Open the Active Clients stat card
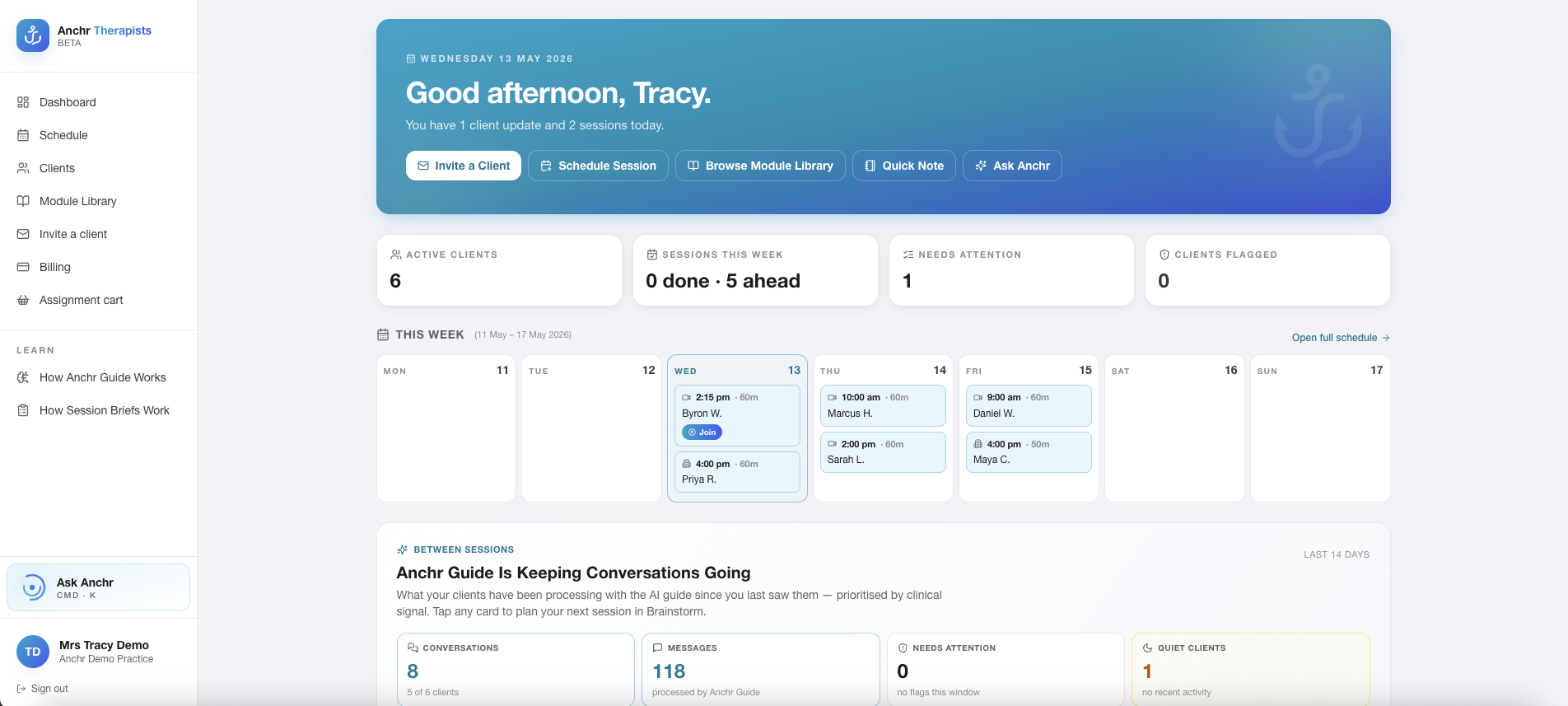1568x706 pixels. pos(499,270)
